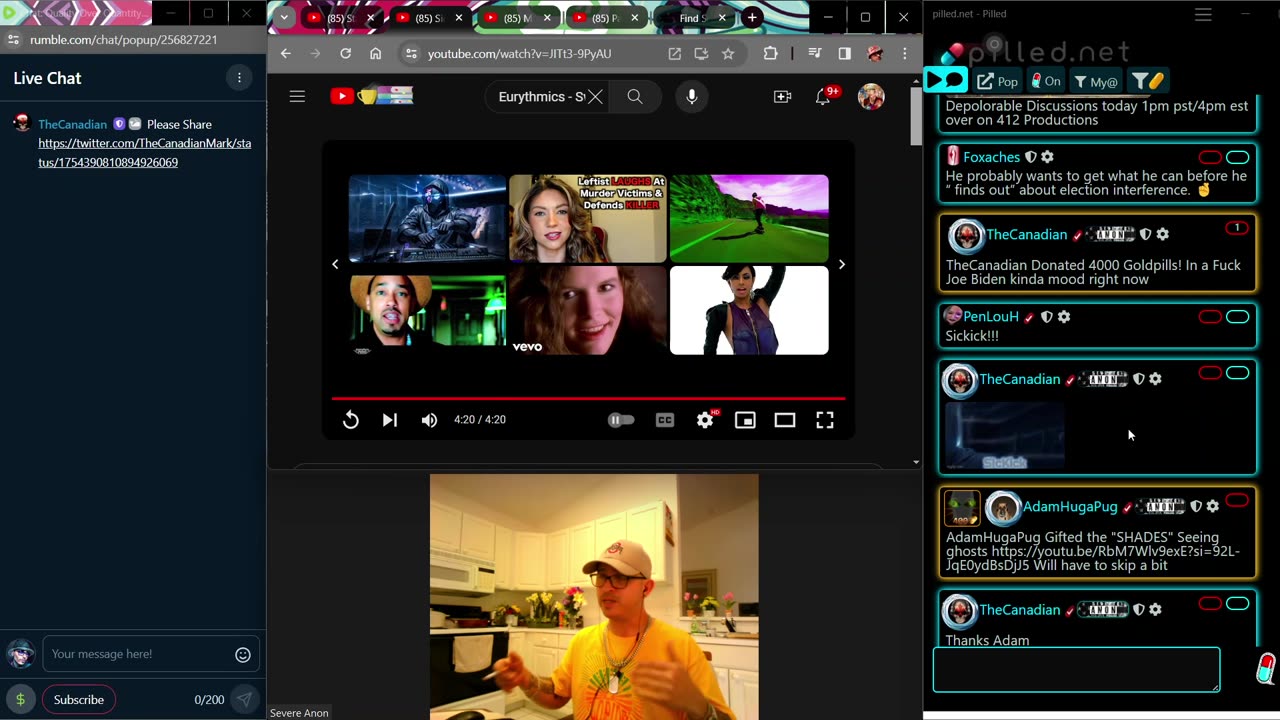Open YouTube notifications bell showing 9+
1280x720 pixels.
824,96
